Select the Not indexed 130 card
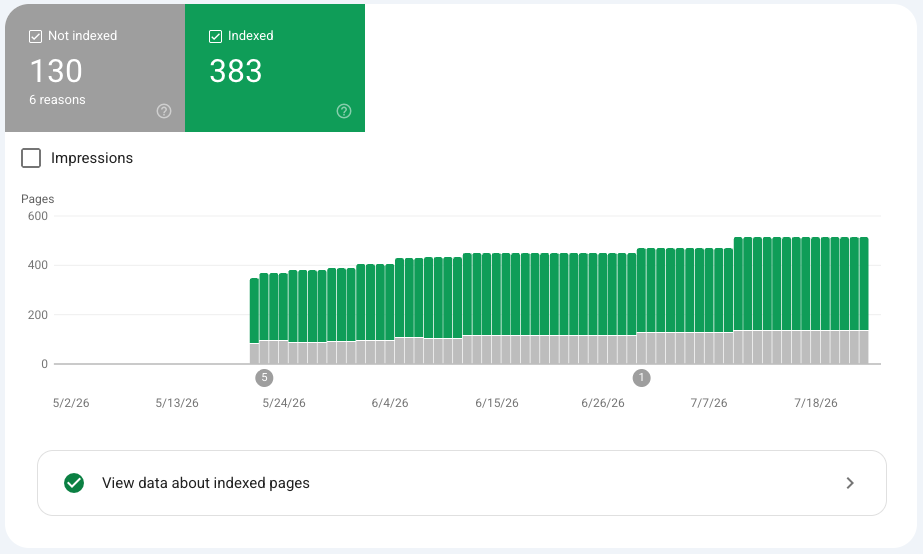This screenshot has height=554, width=923. tap(95, 68)
